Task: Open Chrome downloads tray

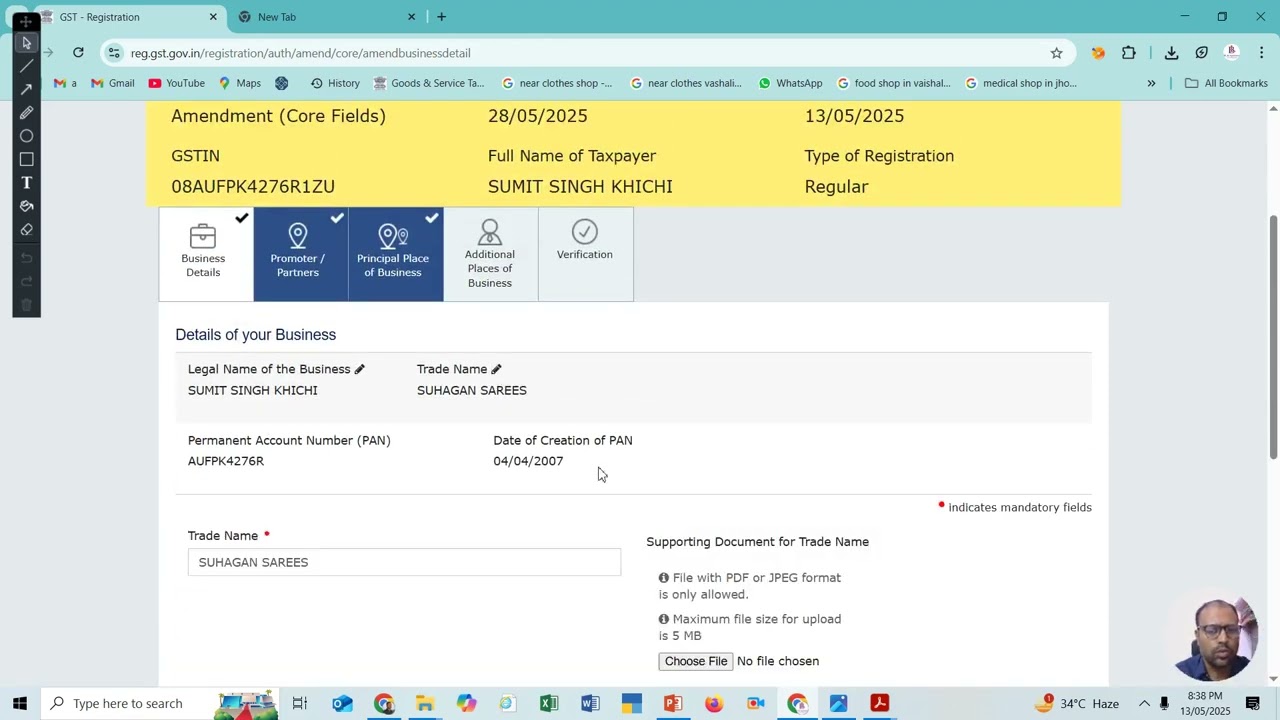Action: 1171,53
